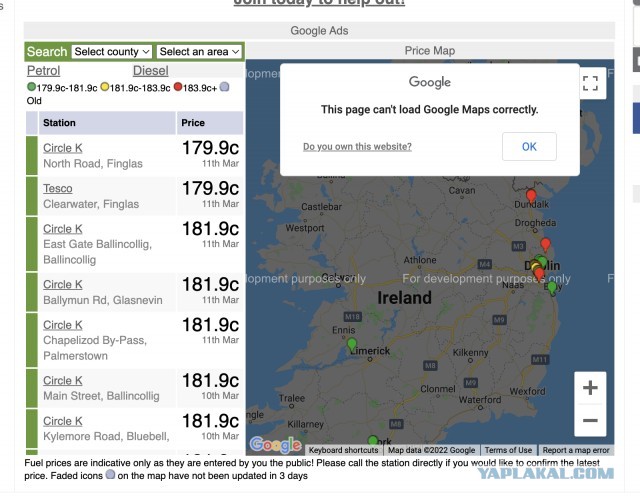This screenshot has width=640, height=503.
Task: Click the green map pin near Cork
Action: 373,441
